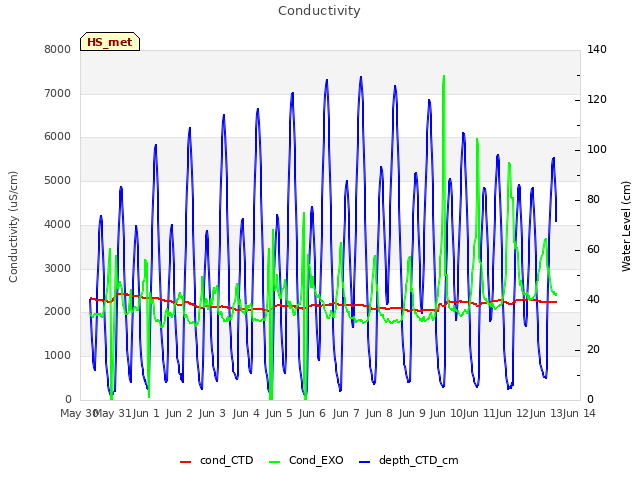640x480 pixels.
Task: Click the 80 tick on water level axis
Action: (x=593, y=200)
